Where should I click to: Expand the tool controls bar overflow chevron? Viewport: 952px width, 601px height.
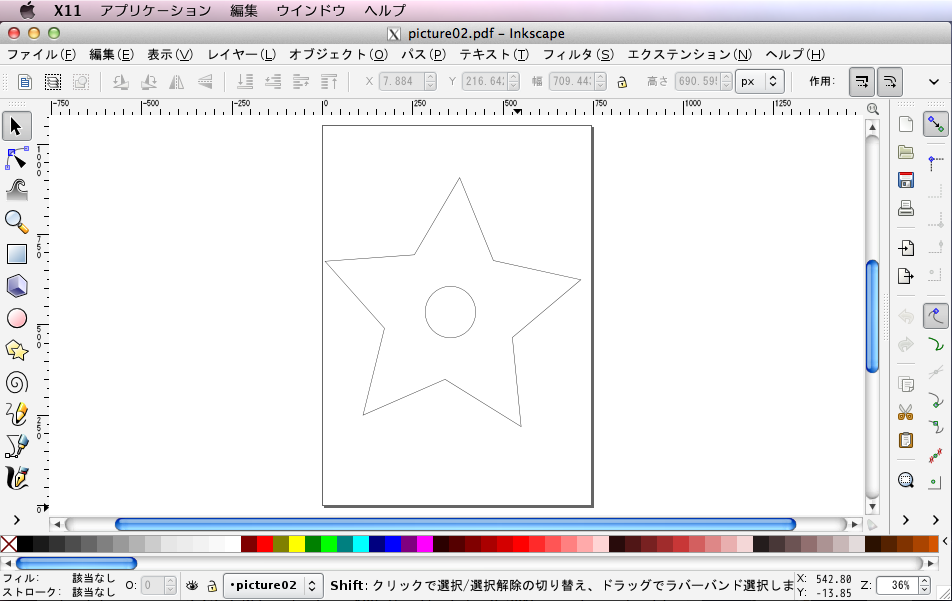(x=934, y=81)
